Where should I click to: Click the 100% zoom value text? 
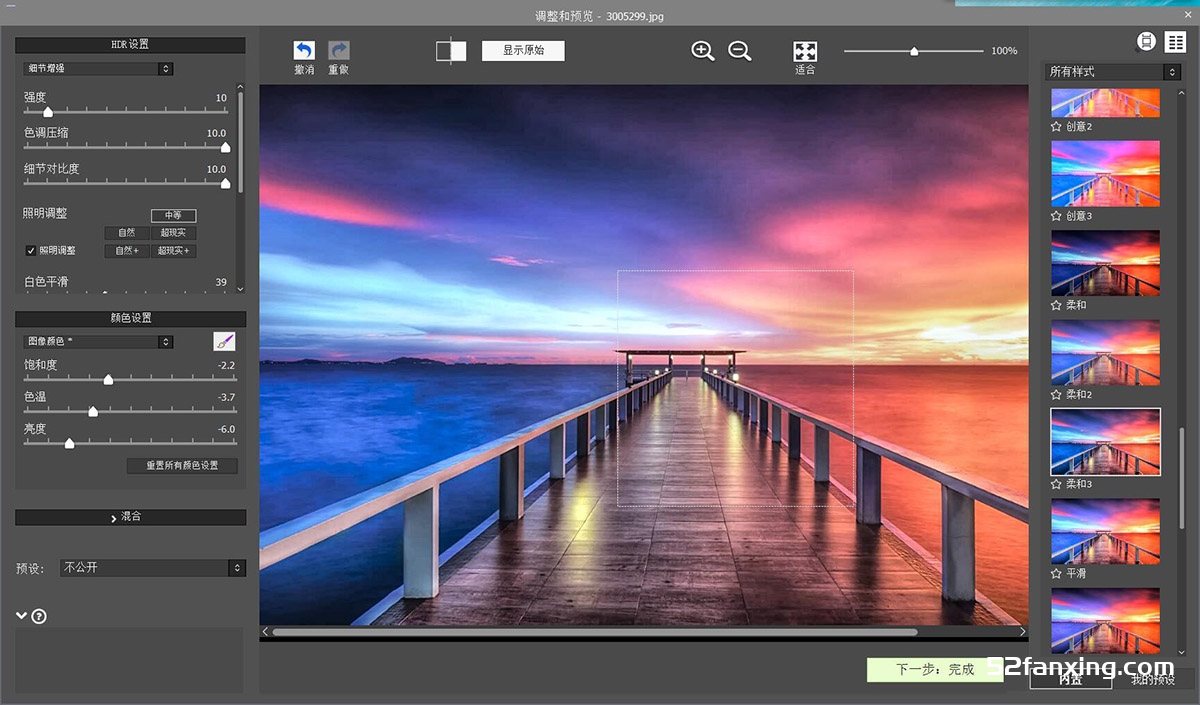click(x=1004, y=51)
